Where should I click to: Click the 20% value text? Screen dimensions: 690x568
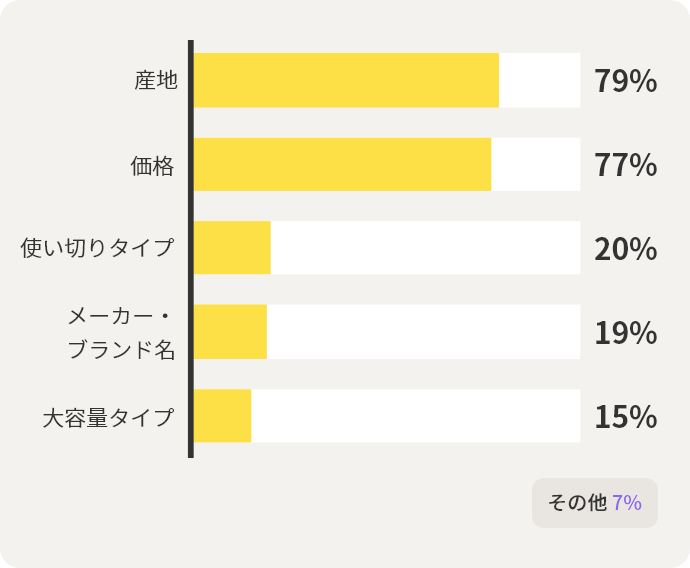point(625,249)
